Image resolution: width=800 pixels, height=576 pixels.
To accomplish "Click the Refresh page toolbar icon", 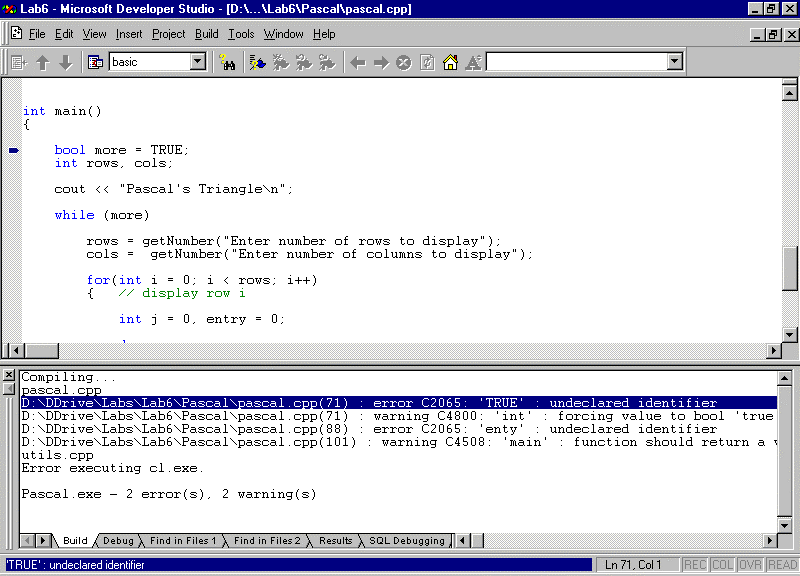I will (x=427, y=63).
